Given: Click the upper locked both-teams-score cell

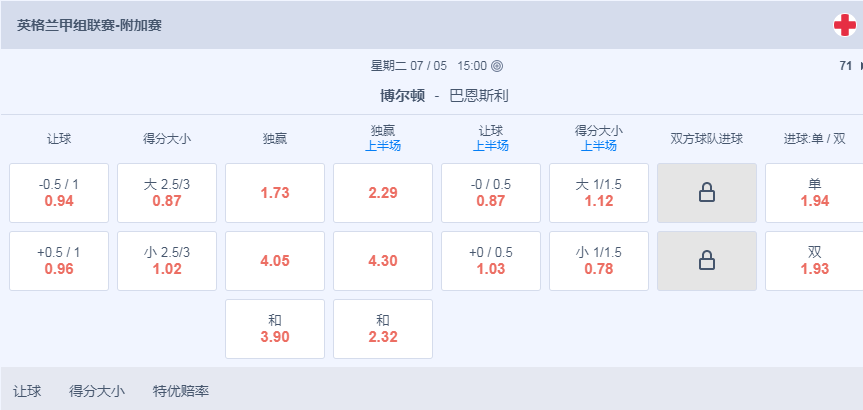Looking at the screenshot, I should tap(707, 193).
